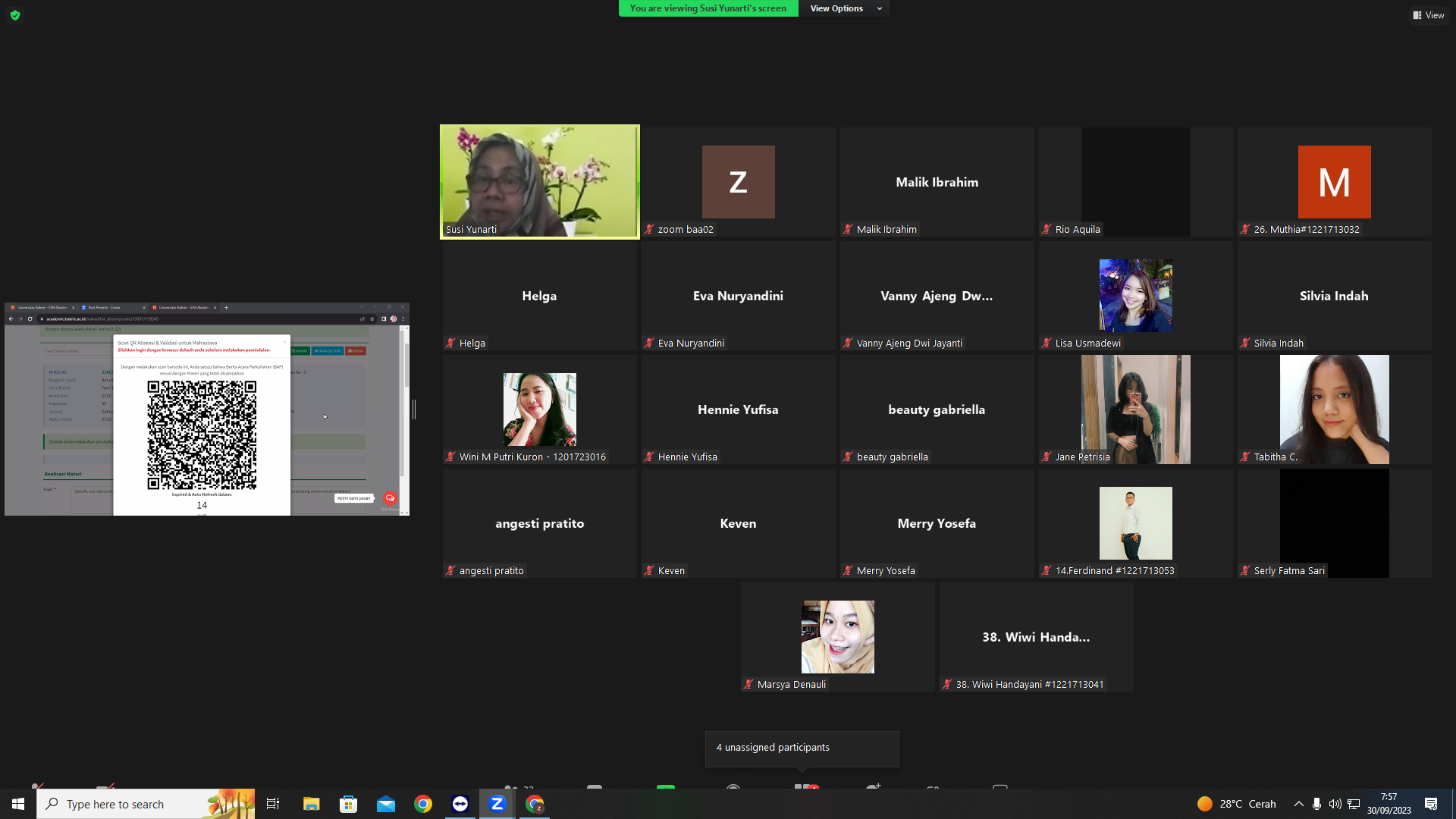Screen dimensions: 1456x819
Task: Click the orange M avatar of 26. Muthia
Action: [x=1335, y=182]
